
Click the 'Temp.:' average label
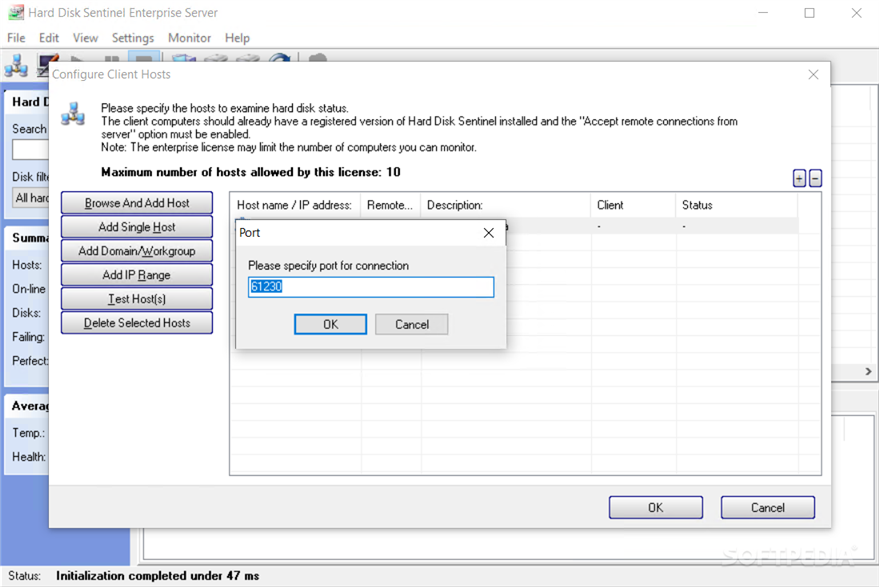pyautogui.click(x=29, y=433)
